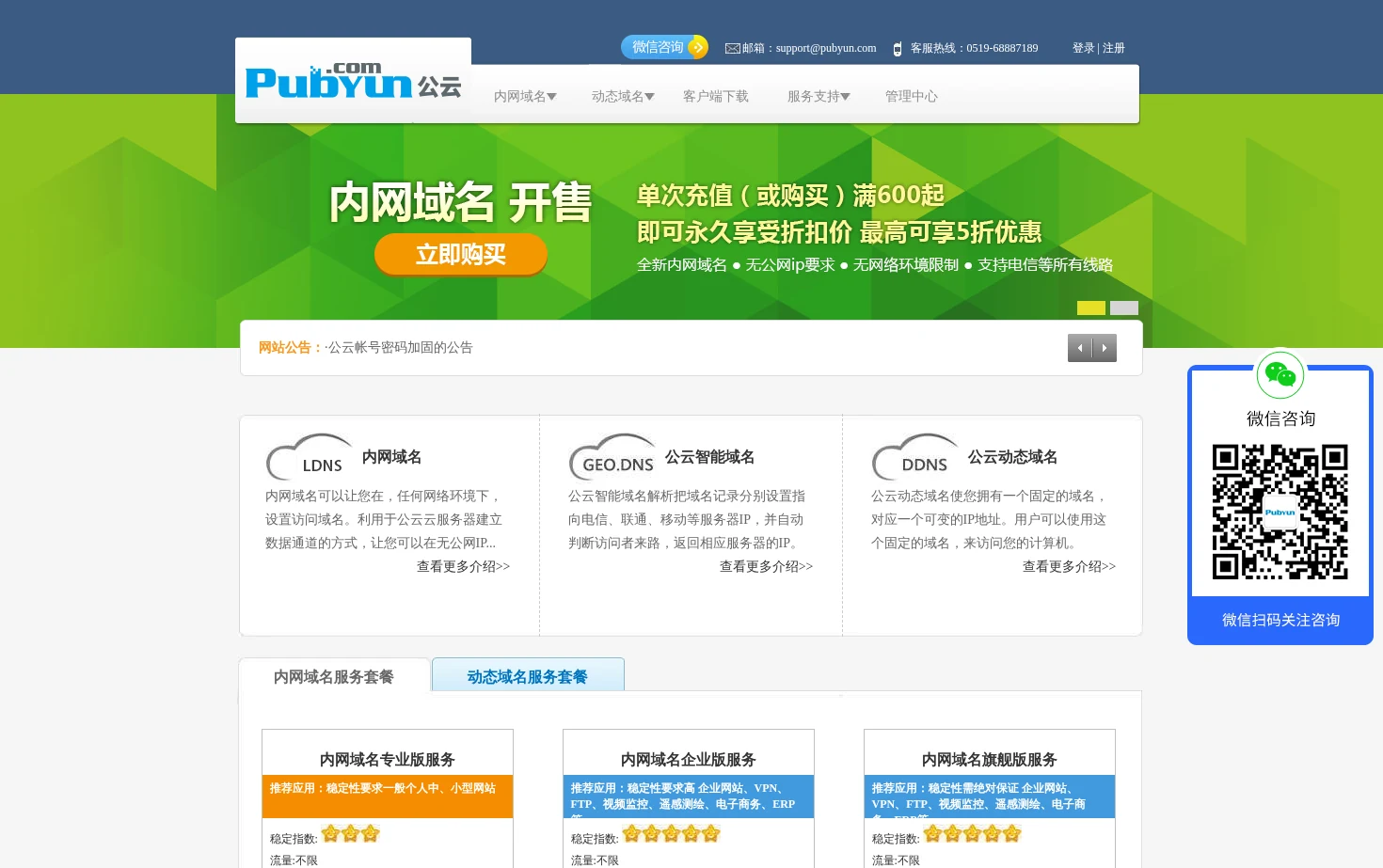Click the yellow arrow on 微信咨询 button
The image size is (1383, 868).
697,47
